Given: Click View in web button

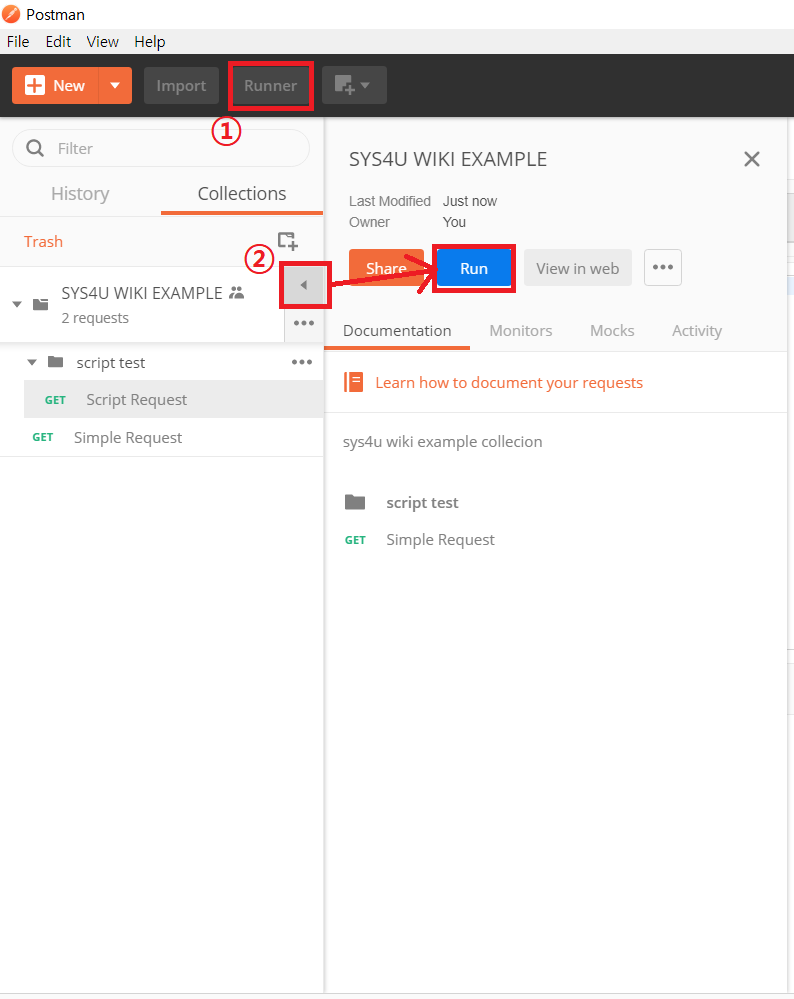Looking at the screenshot, I should click(577, 268).
